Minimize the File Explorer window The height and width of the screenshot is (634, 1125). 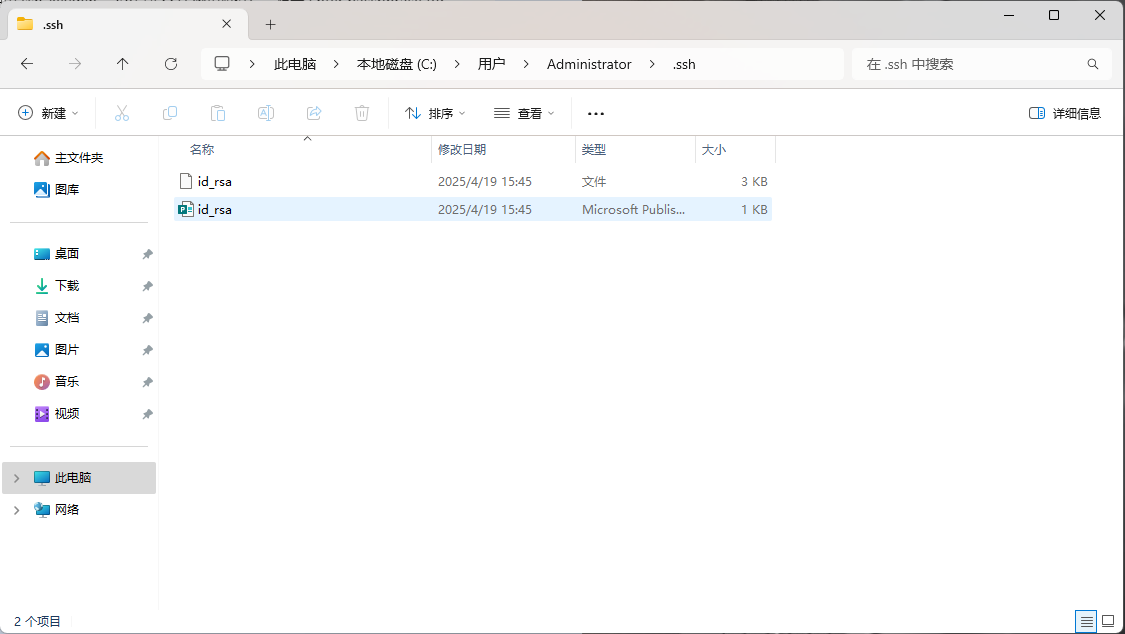point(1009,15)
